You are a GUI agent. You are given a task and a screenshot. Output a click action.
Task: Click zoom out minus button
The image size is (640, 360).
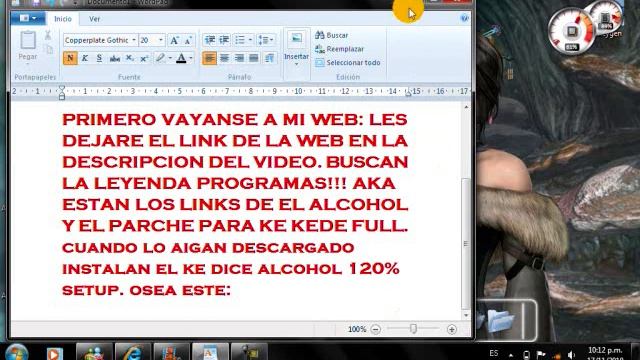tap(376, 329)
